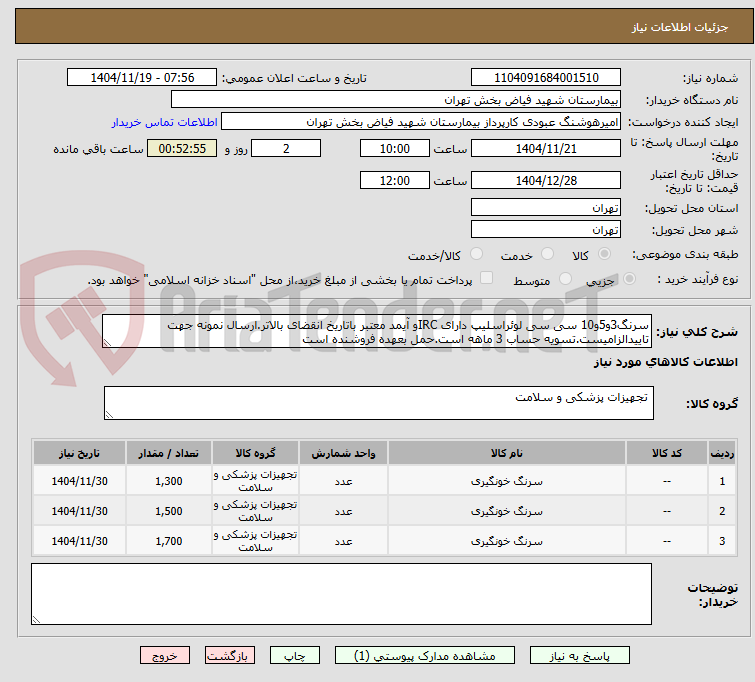
Task: Click the تعداد / مقدار column header
Action: click(x=169, y=453)
